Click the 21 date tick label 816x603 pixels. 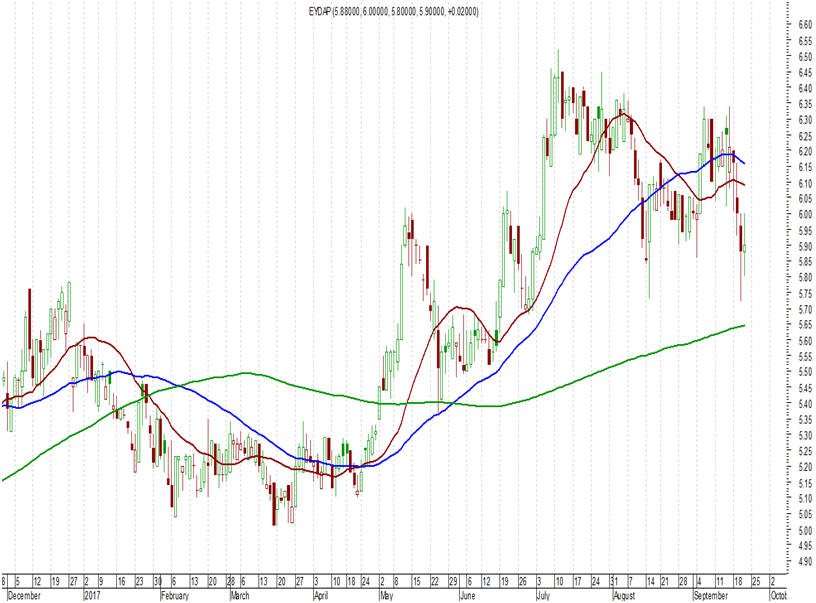[x=665, y=581]
